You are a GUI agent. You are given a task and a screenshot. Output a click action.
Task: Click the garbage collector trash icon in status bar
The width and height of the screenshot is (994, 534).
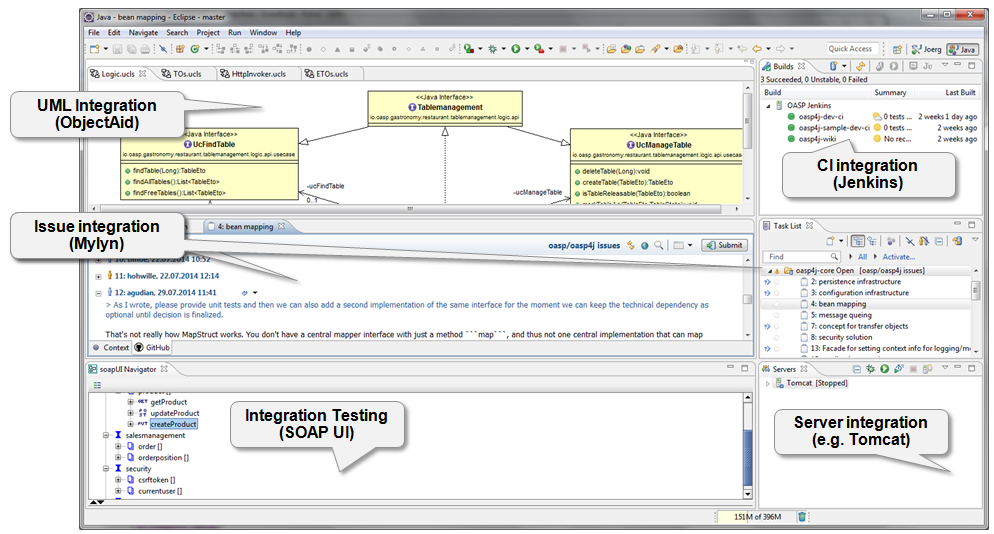[802, 517]
